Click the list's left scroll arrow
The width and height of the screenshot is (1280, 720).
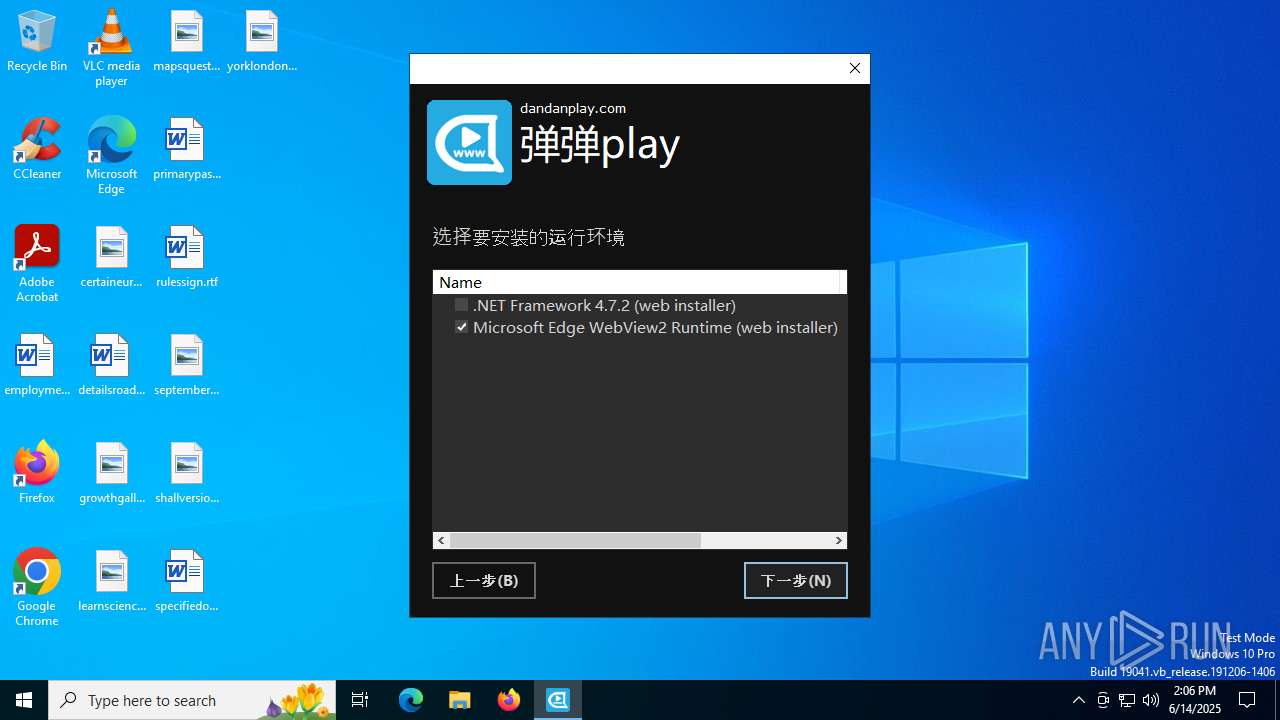pos(441,540)
